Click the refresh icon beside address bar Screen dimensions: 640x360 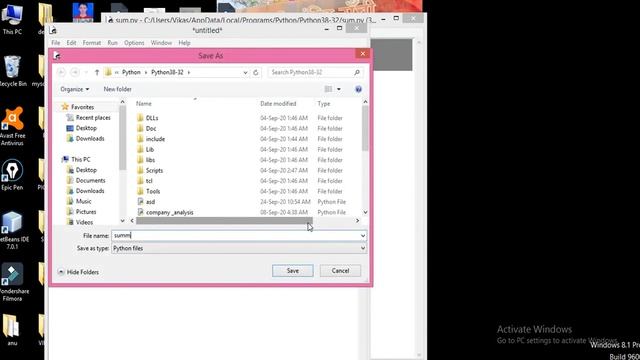click(256, 72)
